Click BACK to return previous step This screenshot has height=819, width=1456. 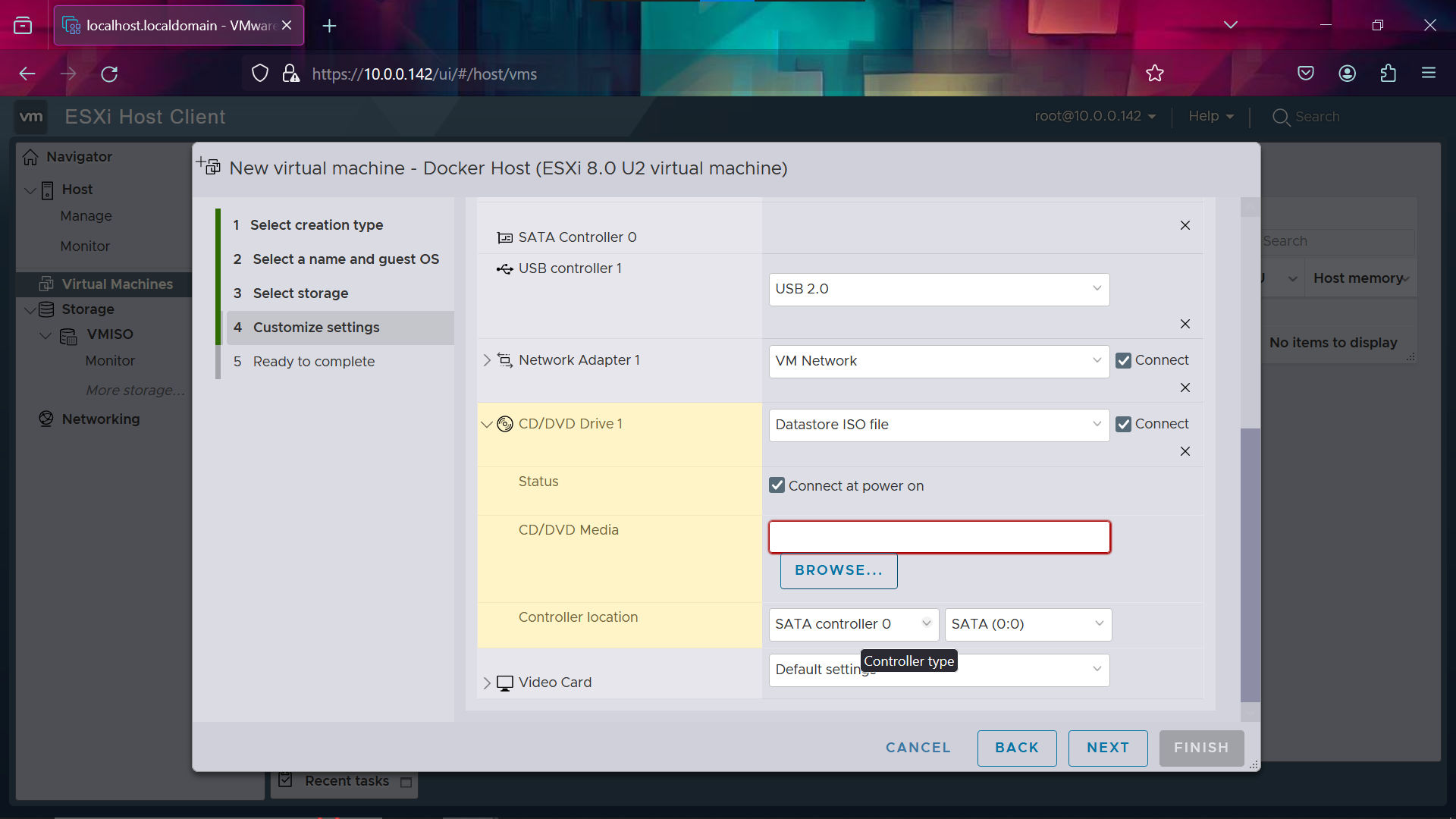[1017, 747]
